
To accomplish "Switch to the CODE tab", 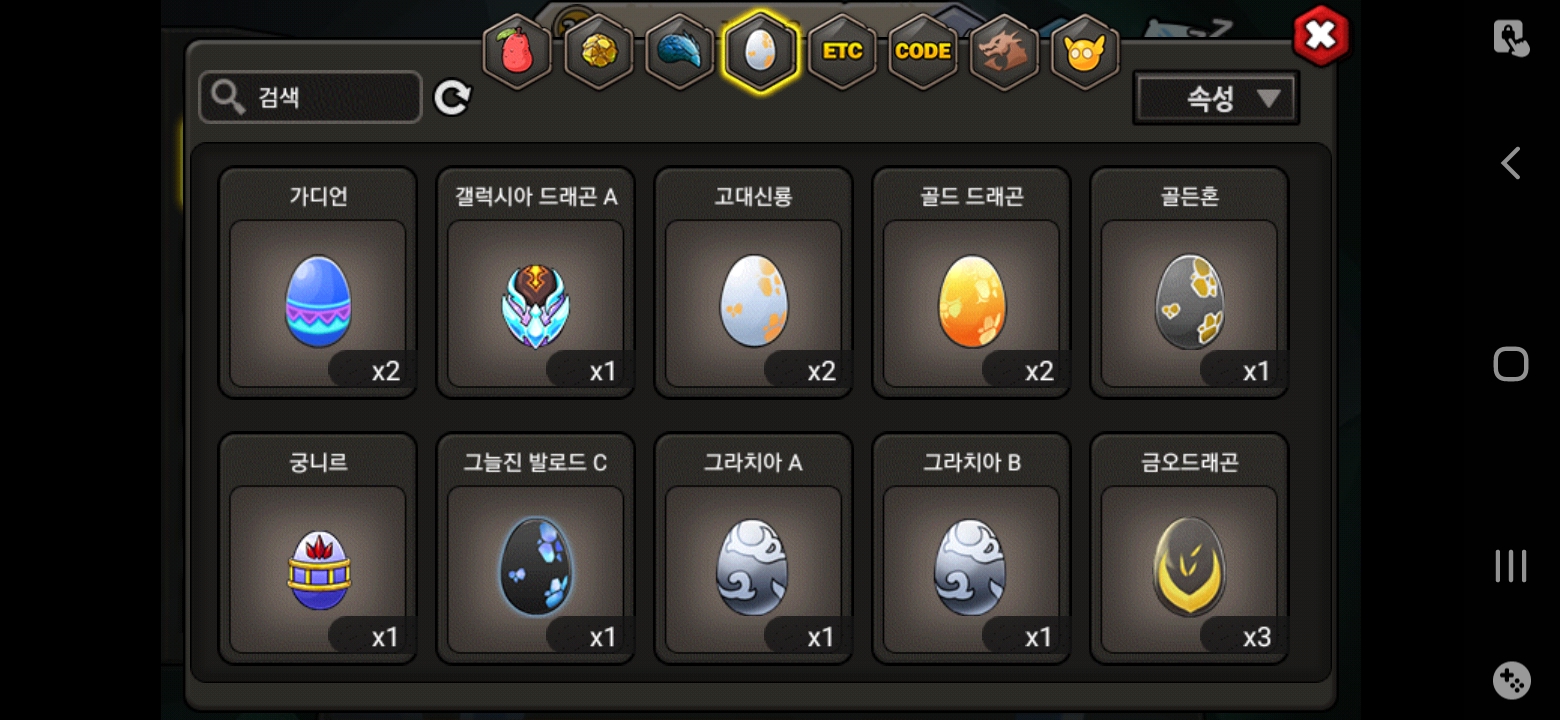I will coord(923,52).
